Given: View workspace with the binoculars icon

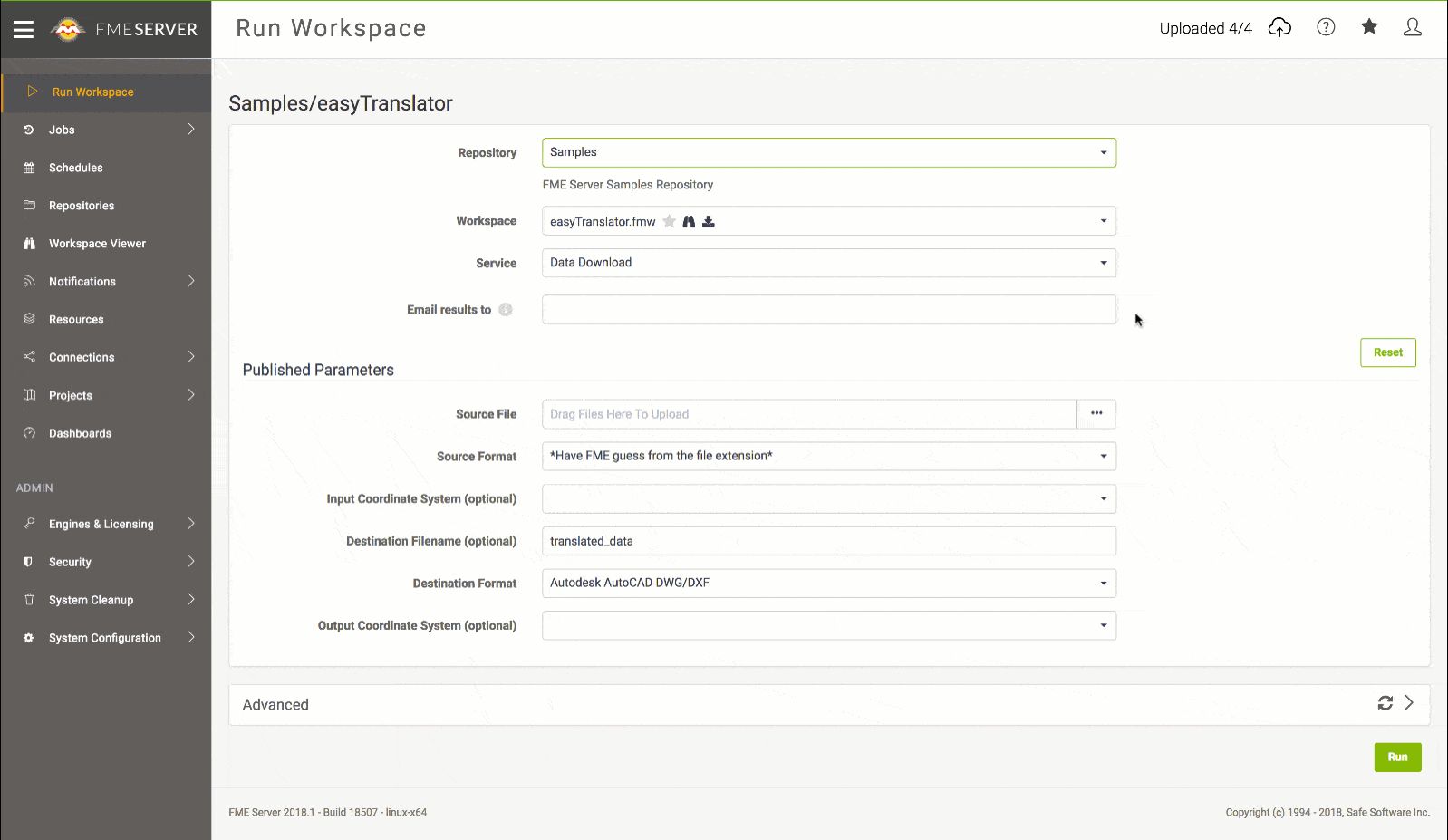Looking at the screenshot, I should coord(689,221).
